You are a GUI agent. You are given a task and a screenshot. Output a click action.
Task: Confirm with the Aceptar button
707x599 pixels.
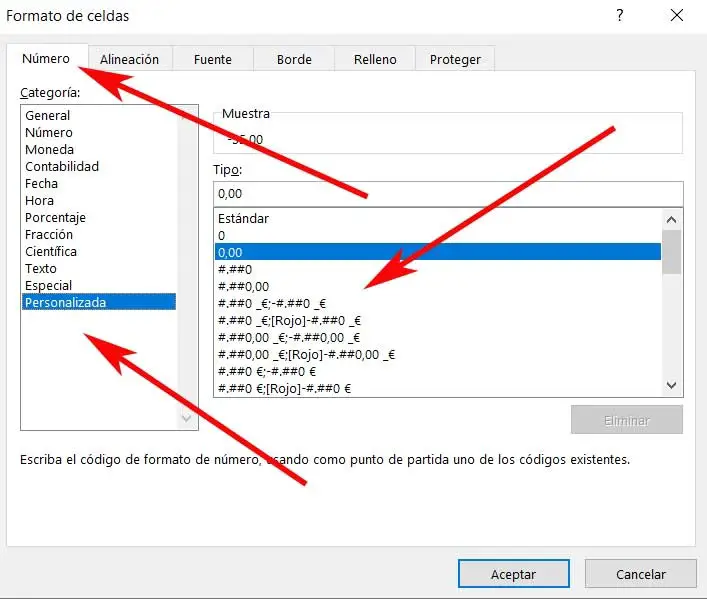[x=513, y=574]
